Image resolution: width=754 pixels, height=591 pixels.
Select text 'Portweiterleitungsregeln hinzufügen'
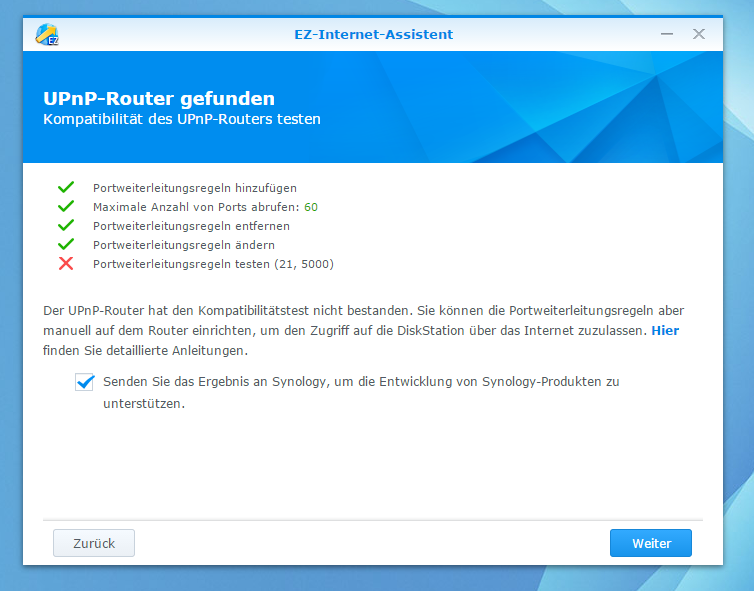coord(195,188)
